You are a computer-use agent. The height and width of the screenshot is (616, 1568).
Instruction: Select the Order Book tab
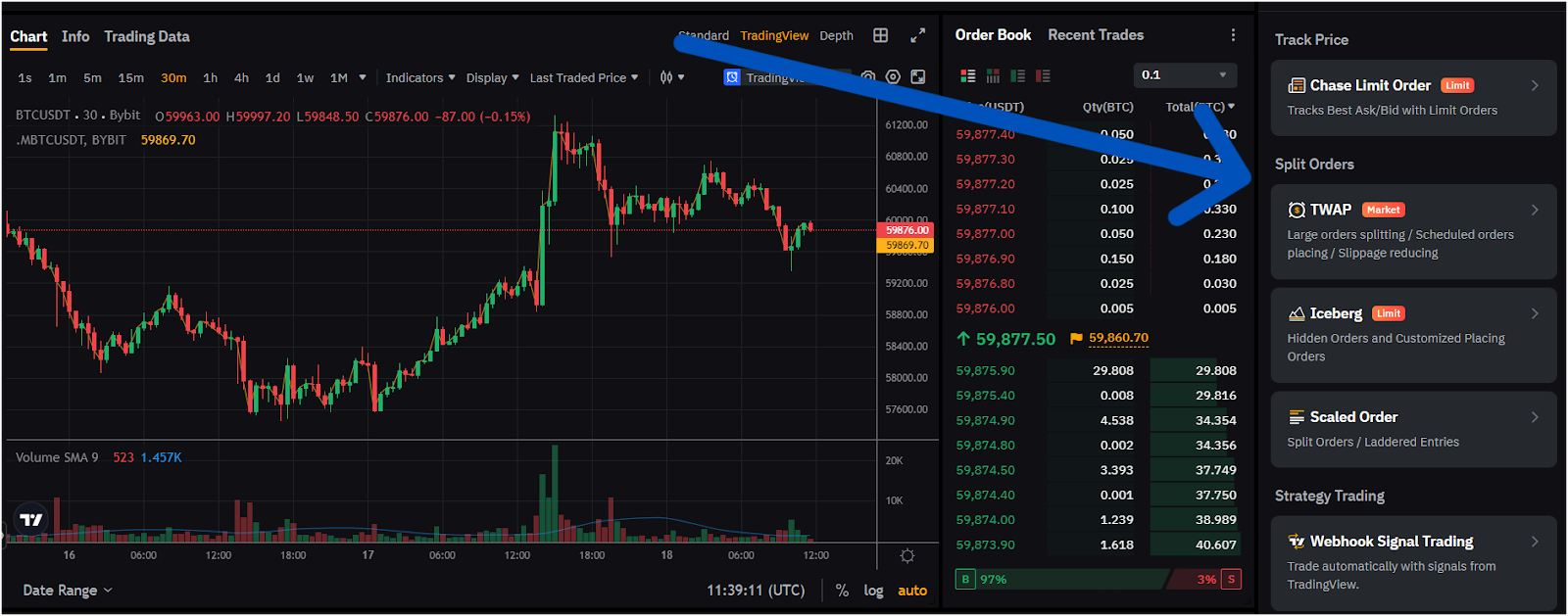pyautogui.click(x=993, y=35)
